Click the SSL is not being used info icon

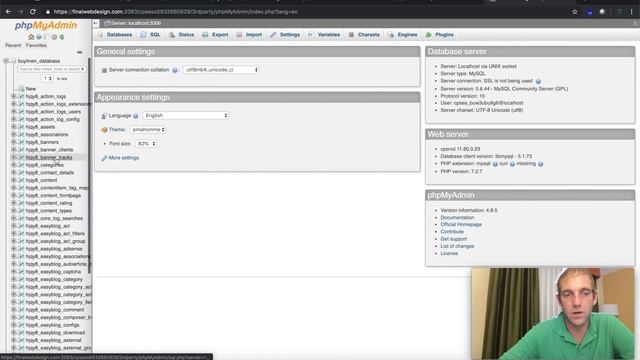click(x=538, y=81)
